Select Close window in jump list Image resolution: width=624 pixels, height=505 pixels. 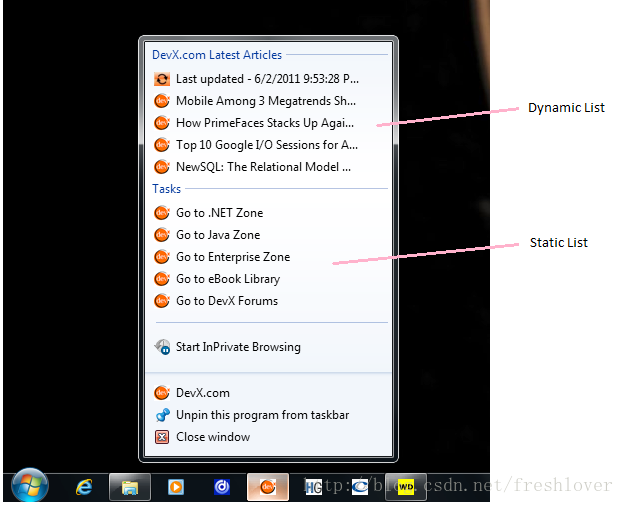[213, 437]
